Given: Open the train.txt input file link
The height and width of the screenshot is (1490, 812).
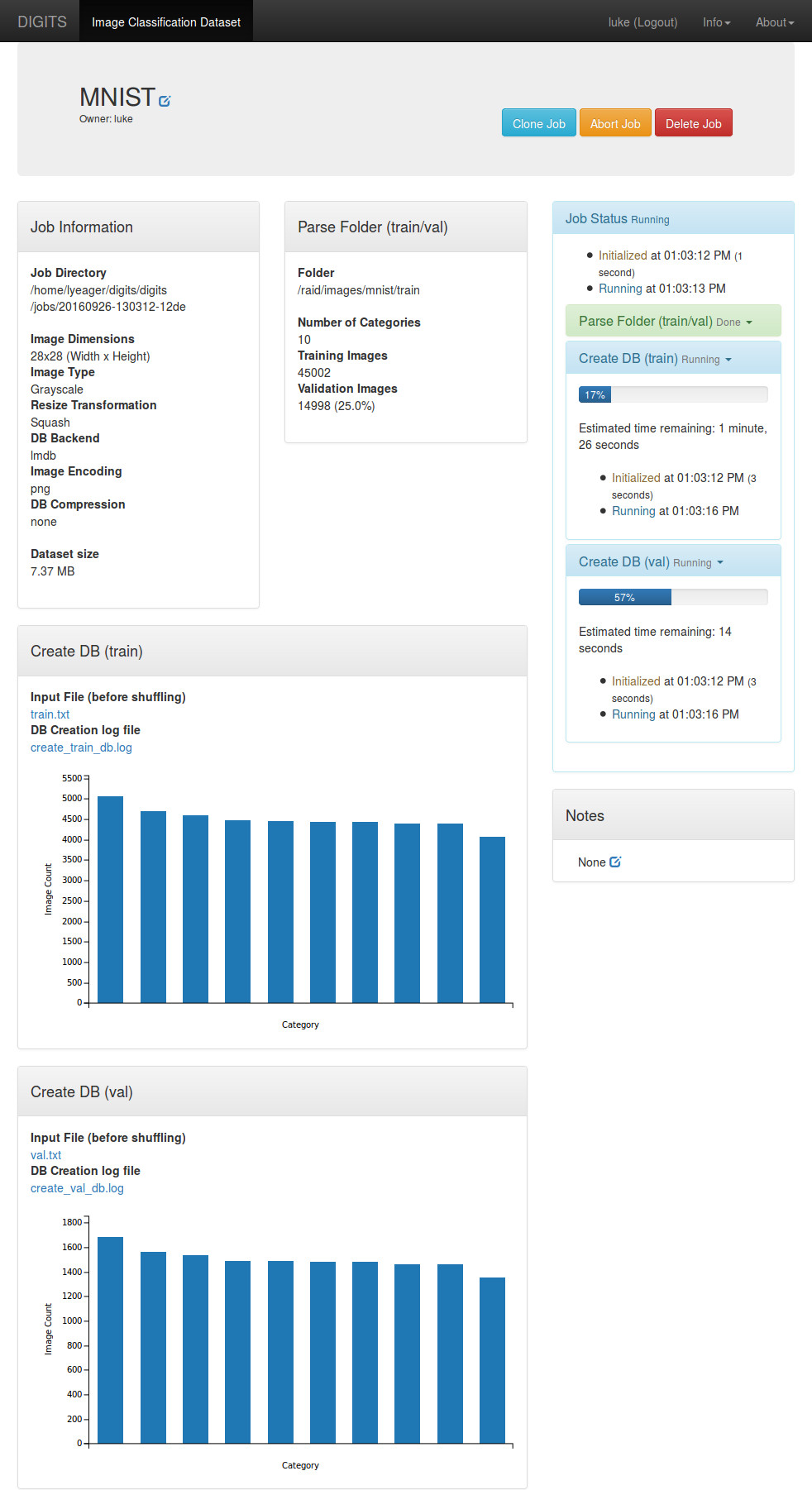Looking at the screenshot, I should 50,714.
